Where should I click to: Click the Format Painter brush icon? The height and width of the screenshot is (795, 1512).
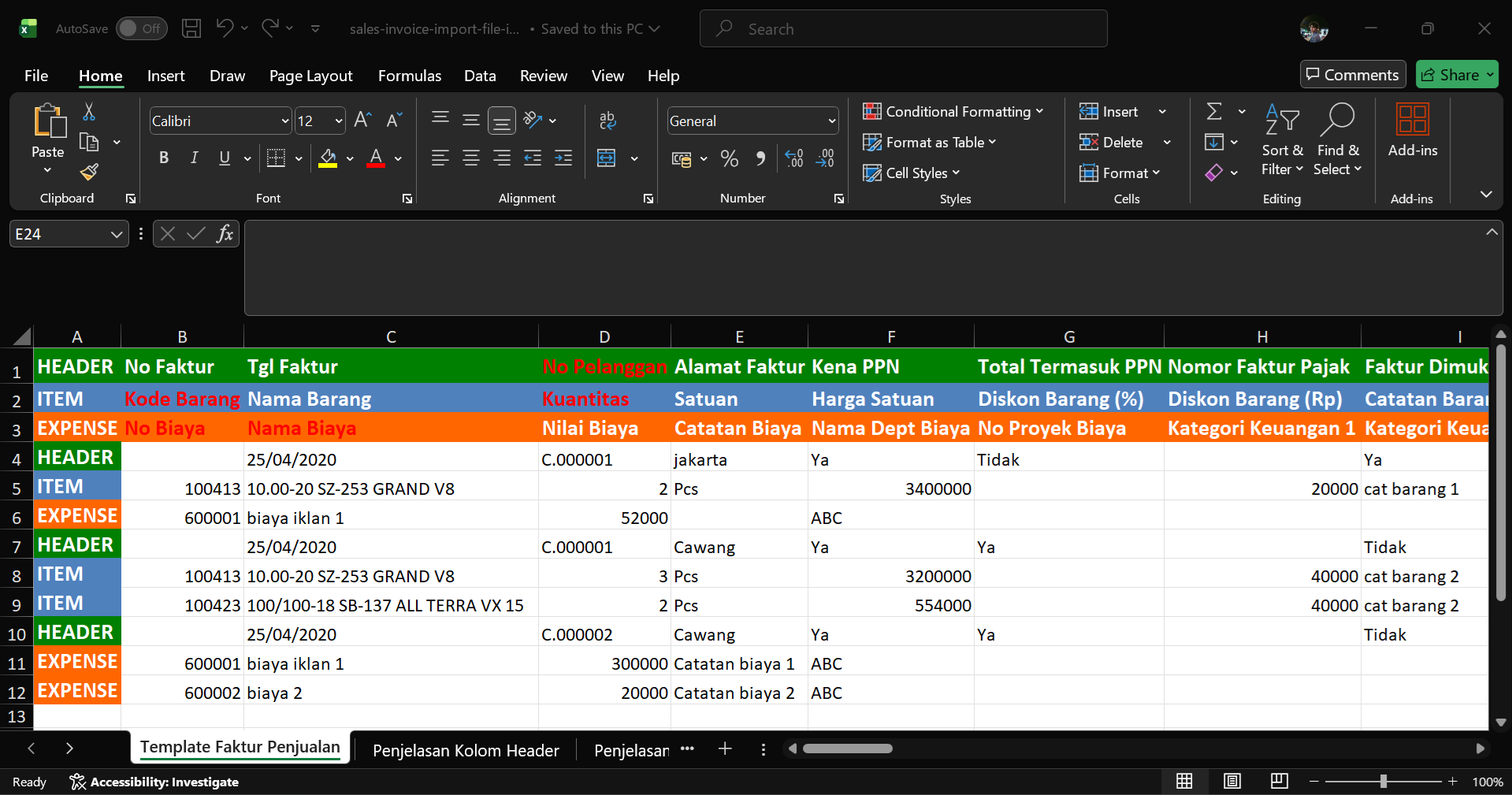[x=89, y=172]
